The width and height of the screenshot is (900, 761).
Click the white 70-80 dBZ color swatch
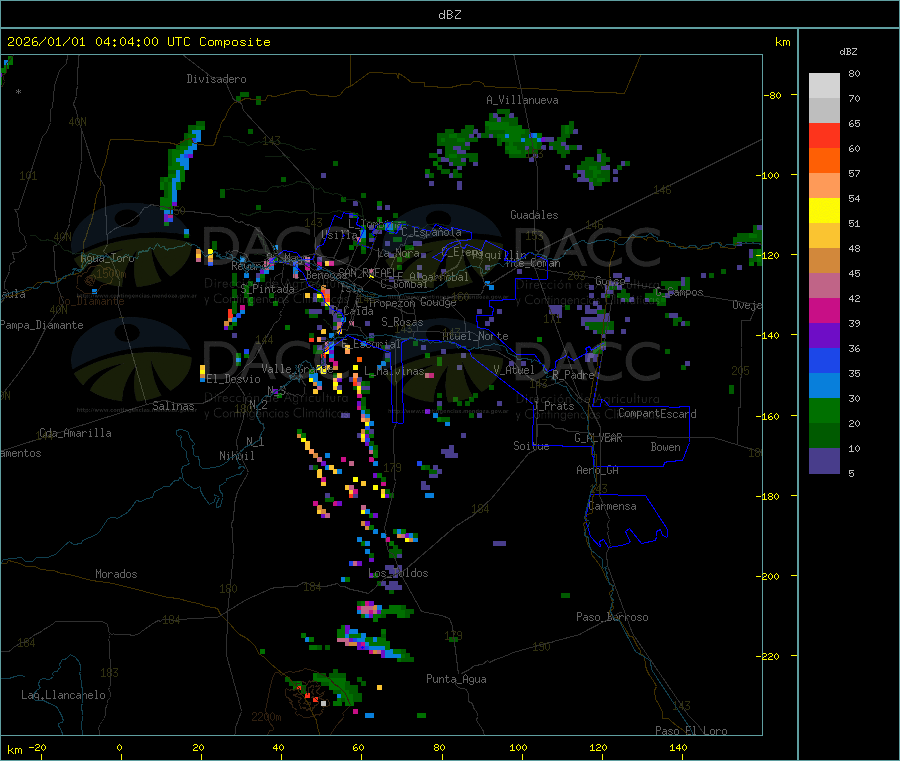pyautogui.click(x=824, y=86)
